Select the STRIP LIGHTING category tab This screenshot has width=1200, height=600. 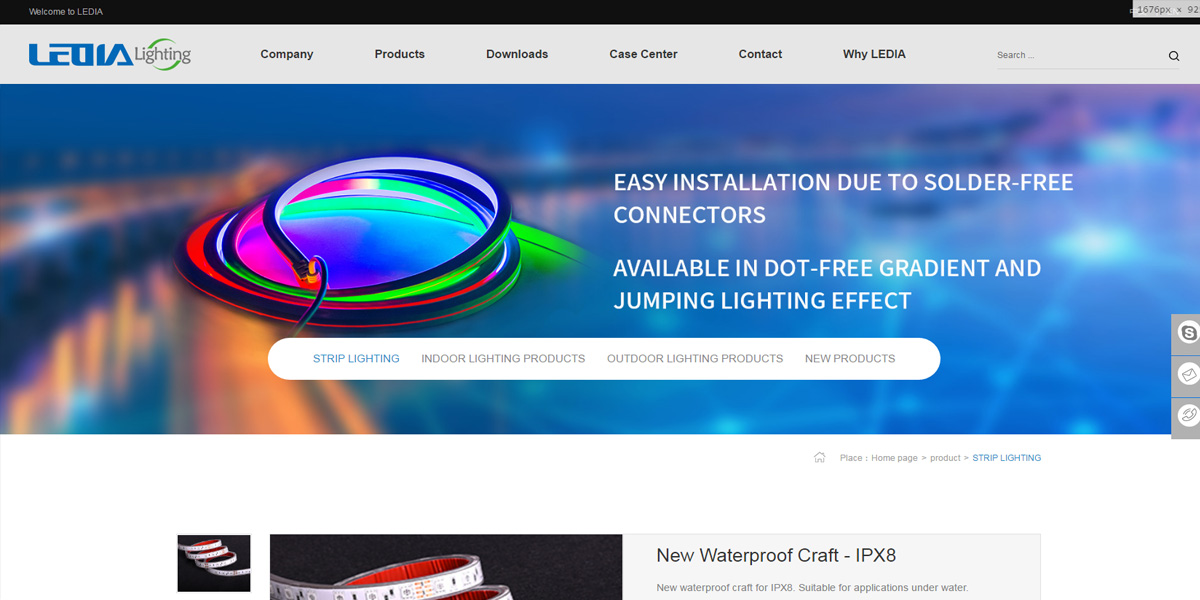pos(356,358)
